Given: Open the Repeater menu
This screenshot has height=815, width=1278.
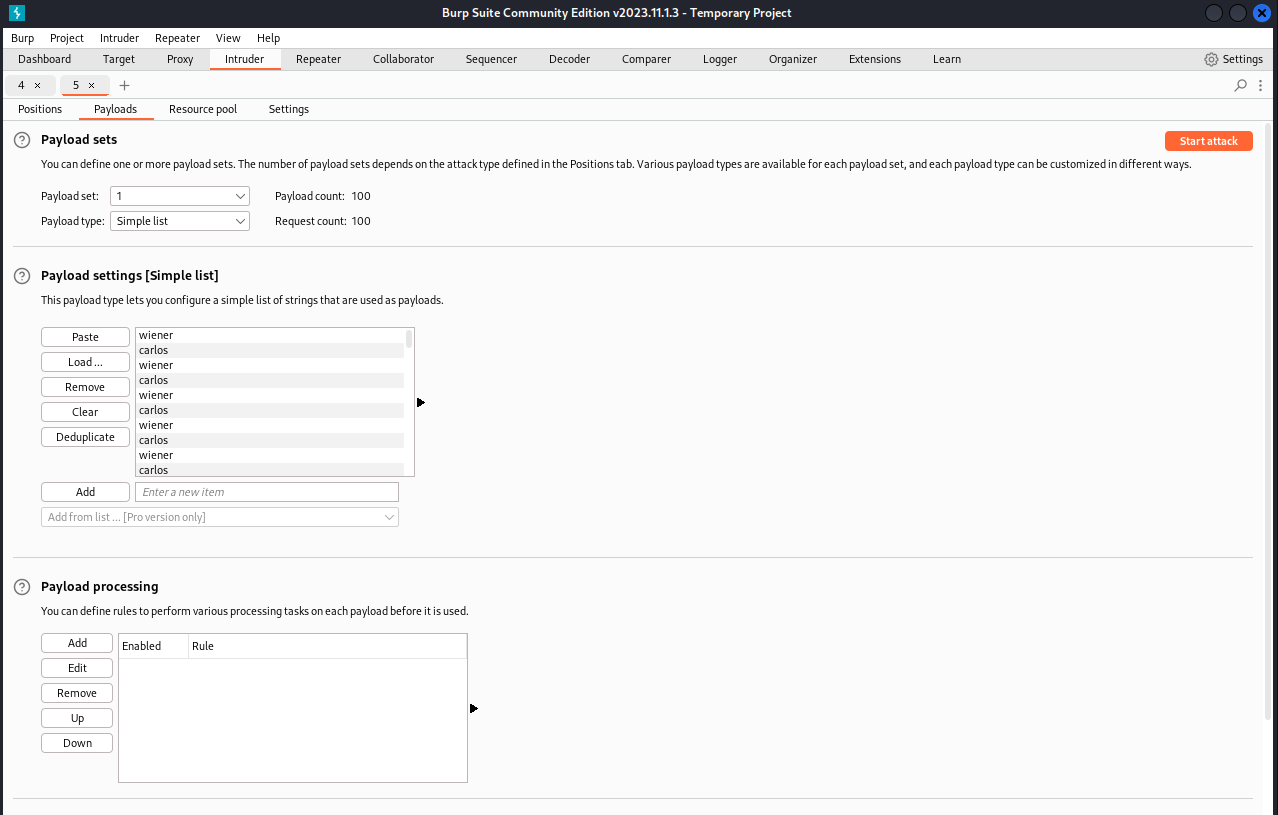Looking at the screenshot, I should 178,38.
